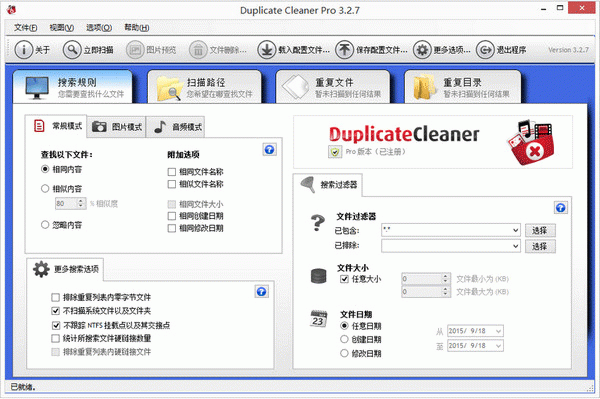Open the 帮助 menu
This screenshot has width=600, height=399.
pos(137,28)
